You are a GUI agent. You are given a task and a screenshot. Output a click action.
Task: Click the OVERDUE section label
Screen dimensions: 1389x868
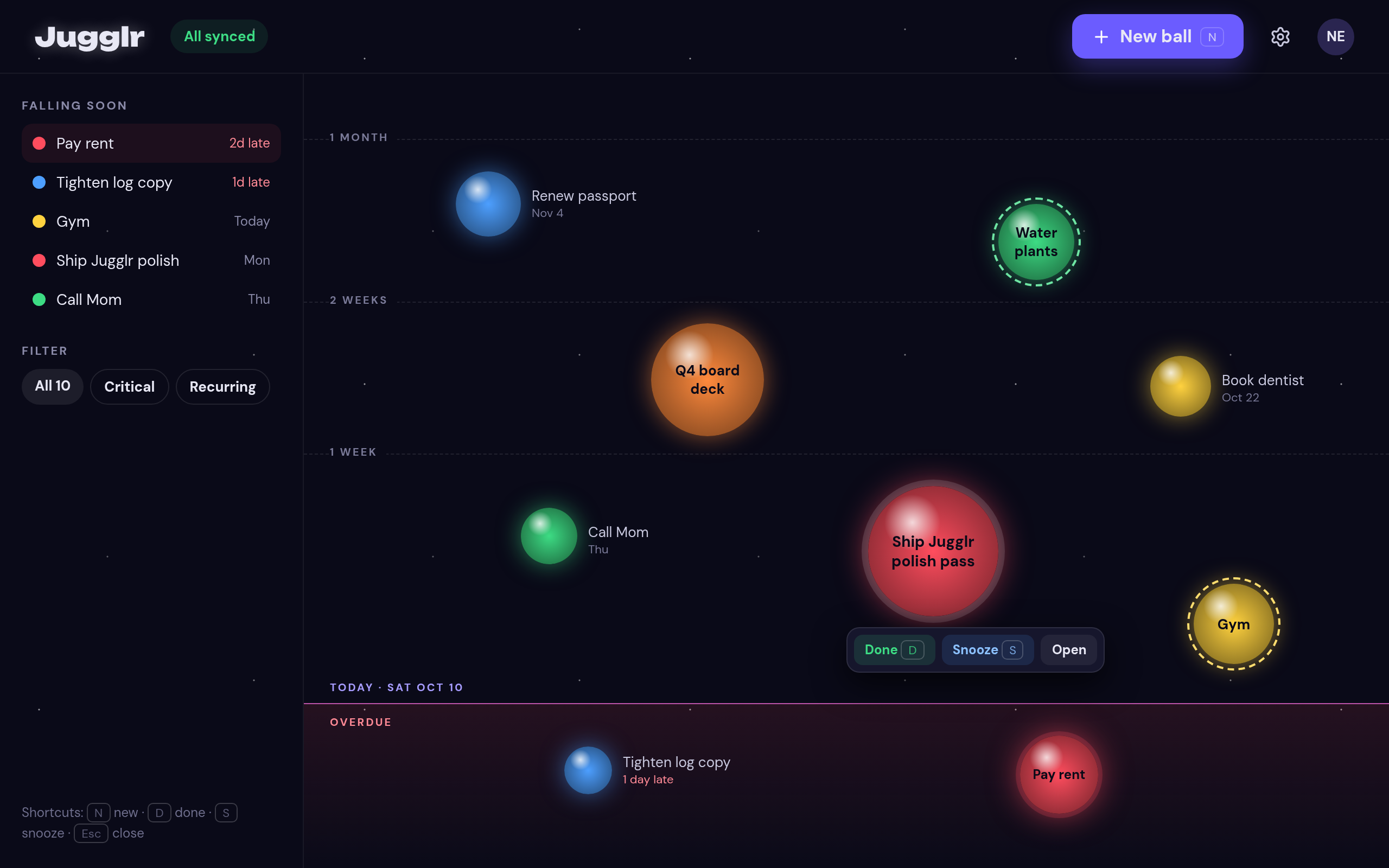[360, 722]
